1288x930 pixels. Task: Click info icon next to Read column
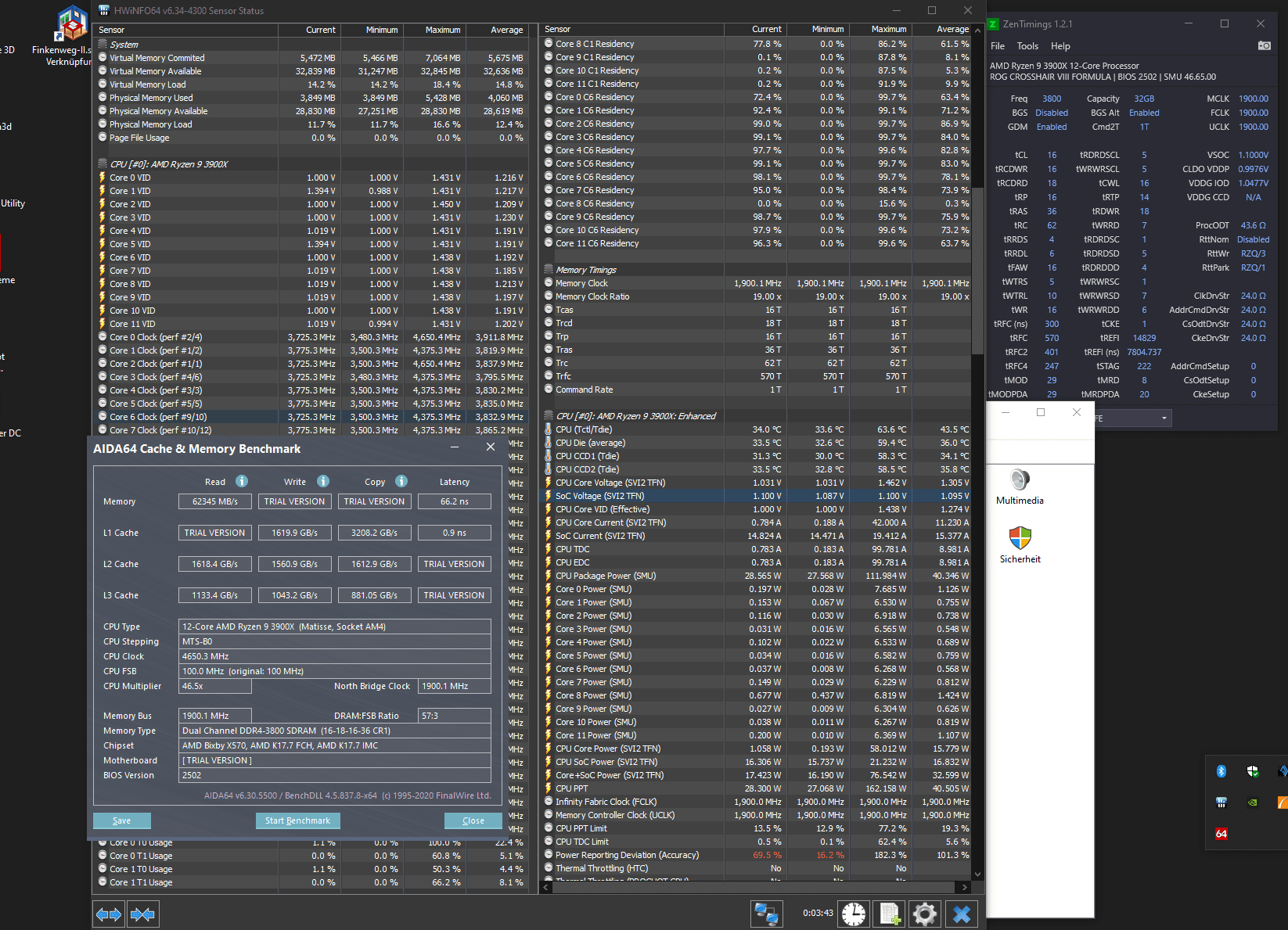tap(242, 481)
